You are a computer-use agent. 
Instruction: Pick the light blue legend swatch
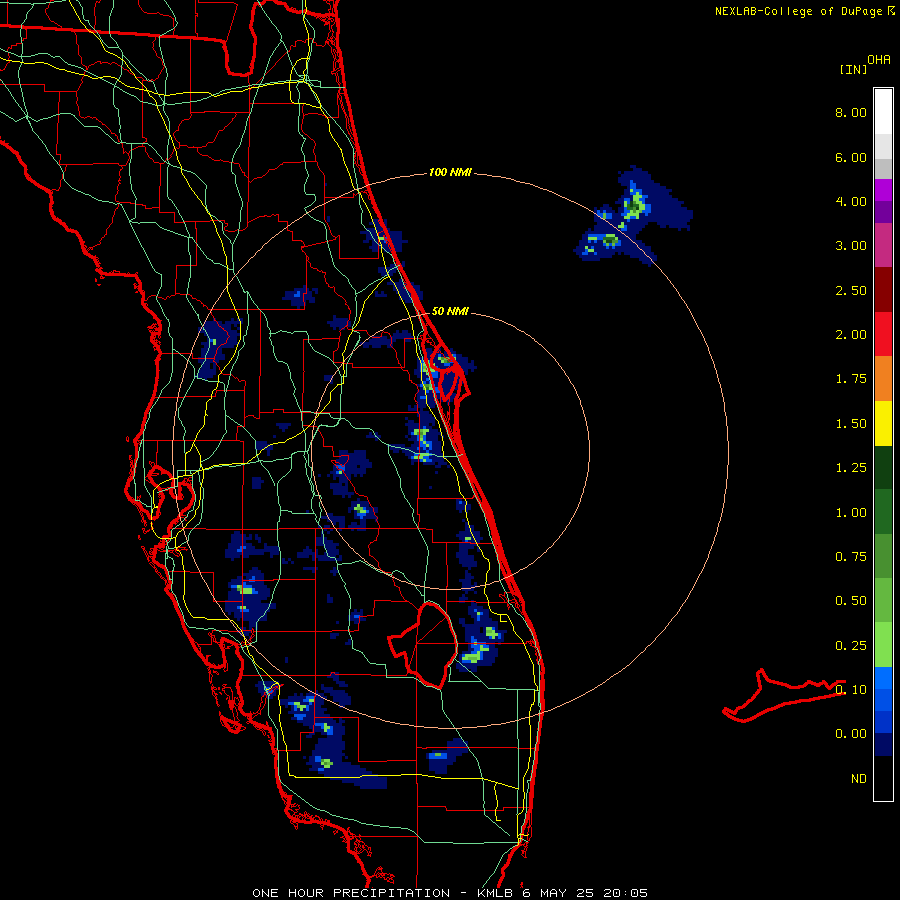point(883,678)
